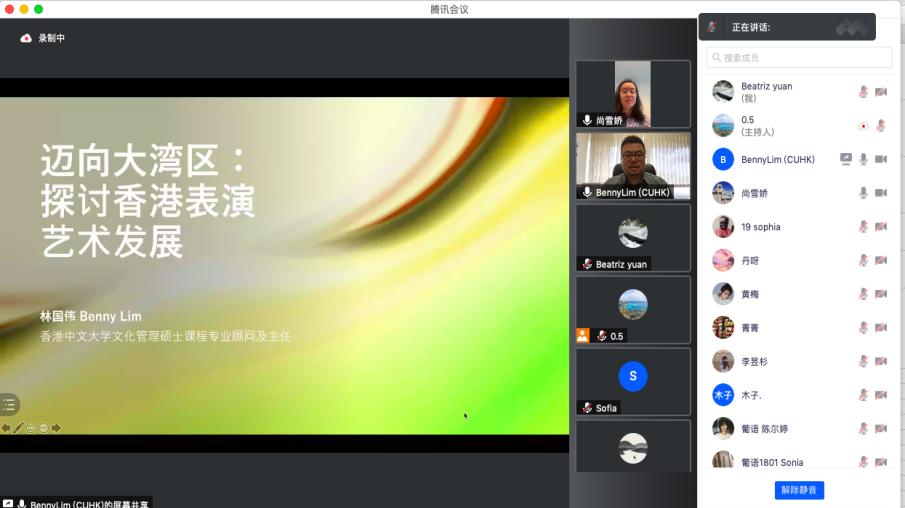
Task: Toggle the muted mic for Beatriz yuan
Action: coord(863,92)
